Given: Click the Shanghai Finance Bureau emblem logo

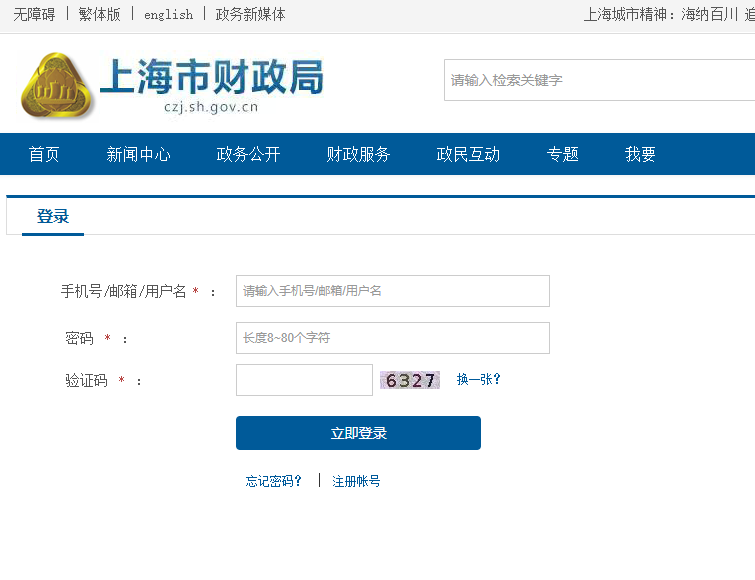Looking at the screenshot, I should tap(56, 84).
